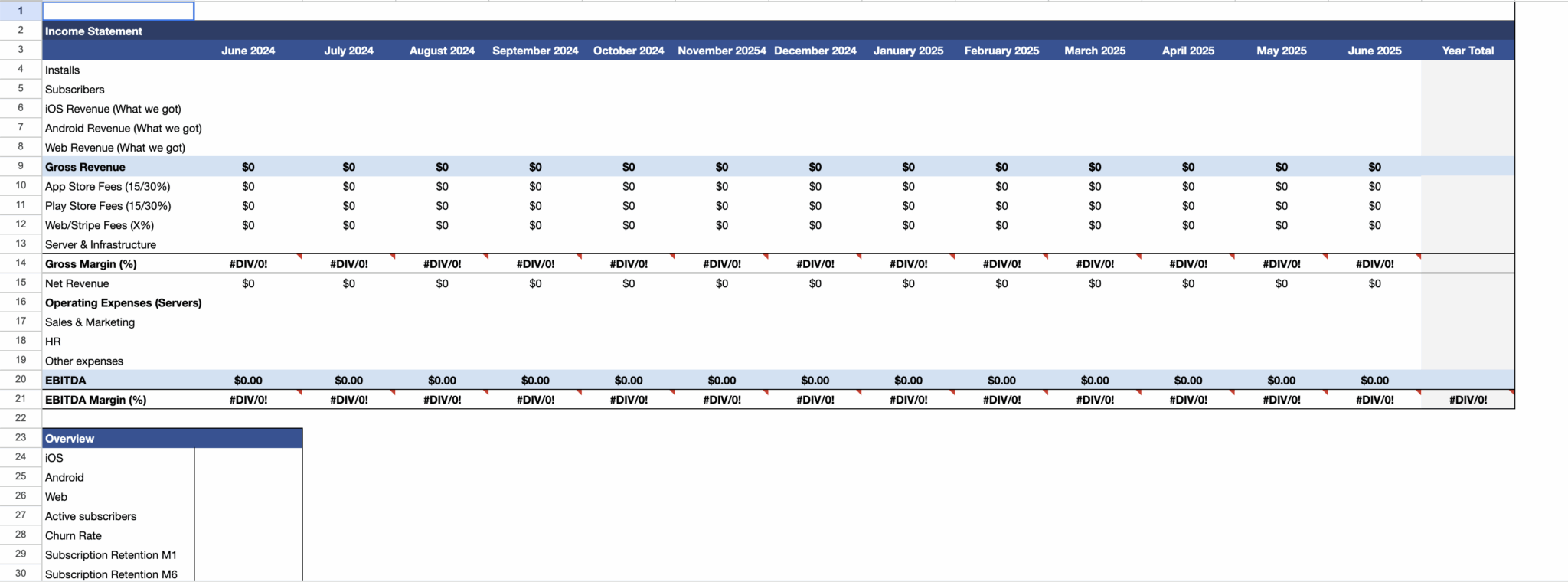The height and width of the screenshot is (582, 1568).
Task: Select the empty cell in row 1
Action: pyautogui.click(x=118, y=11)
